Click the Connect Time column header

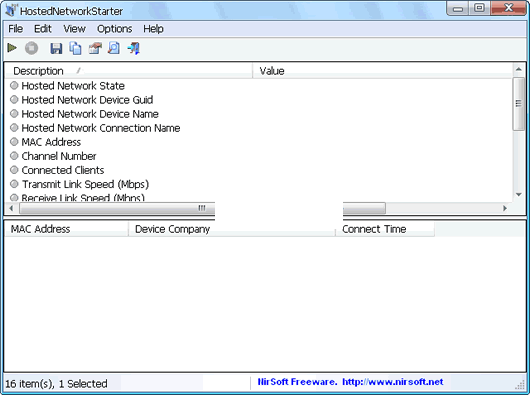pyautogui.click(x=385, y=229)
